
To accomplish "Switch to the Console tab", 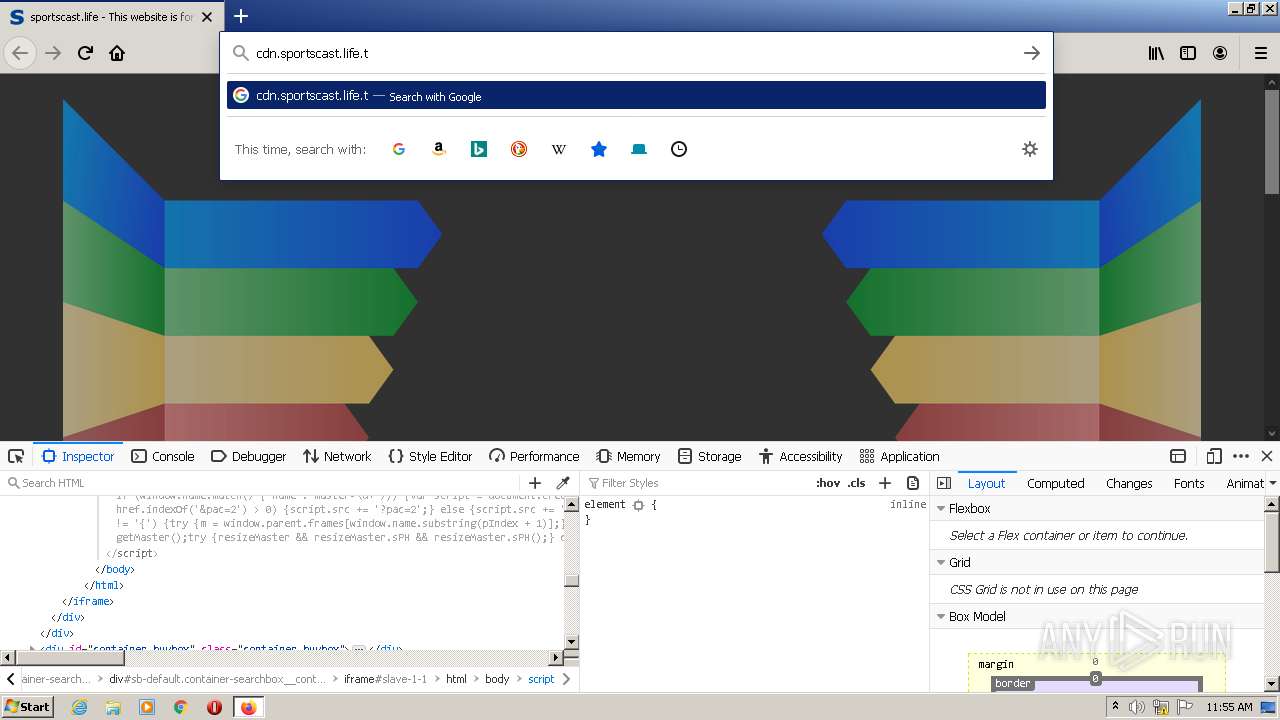I will [x=162, y=456].
